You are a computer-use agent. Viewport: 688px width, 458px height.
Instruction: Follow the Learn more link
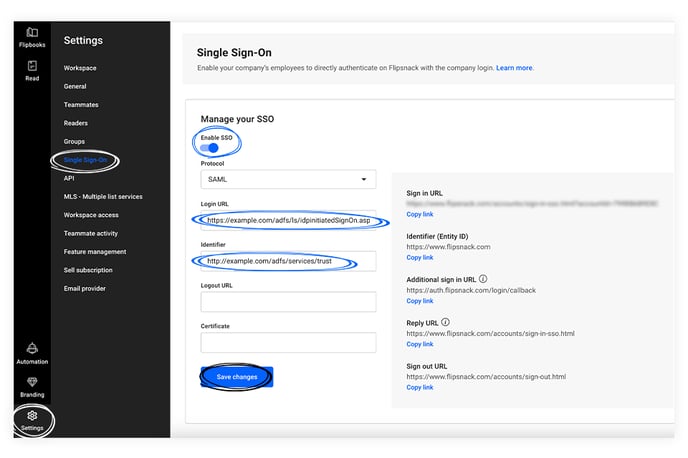[514, 68]
